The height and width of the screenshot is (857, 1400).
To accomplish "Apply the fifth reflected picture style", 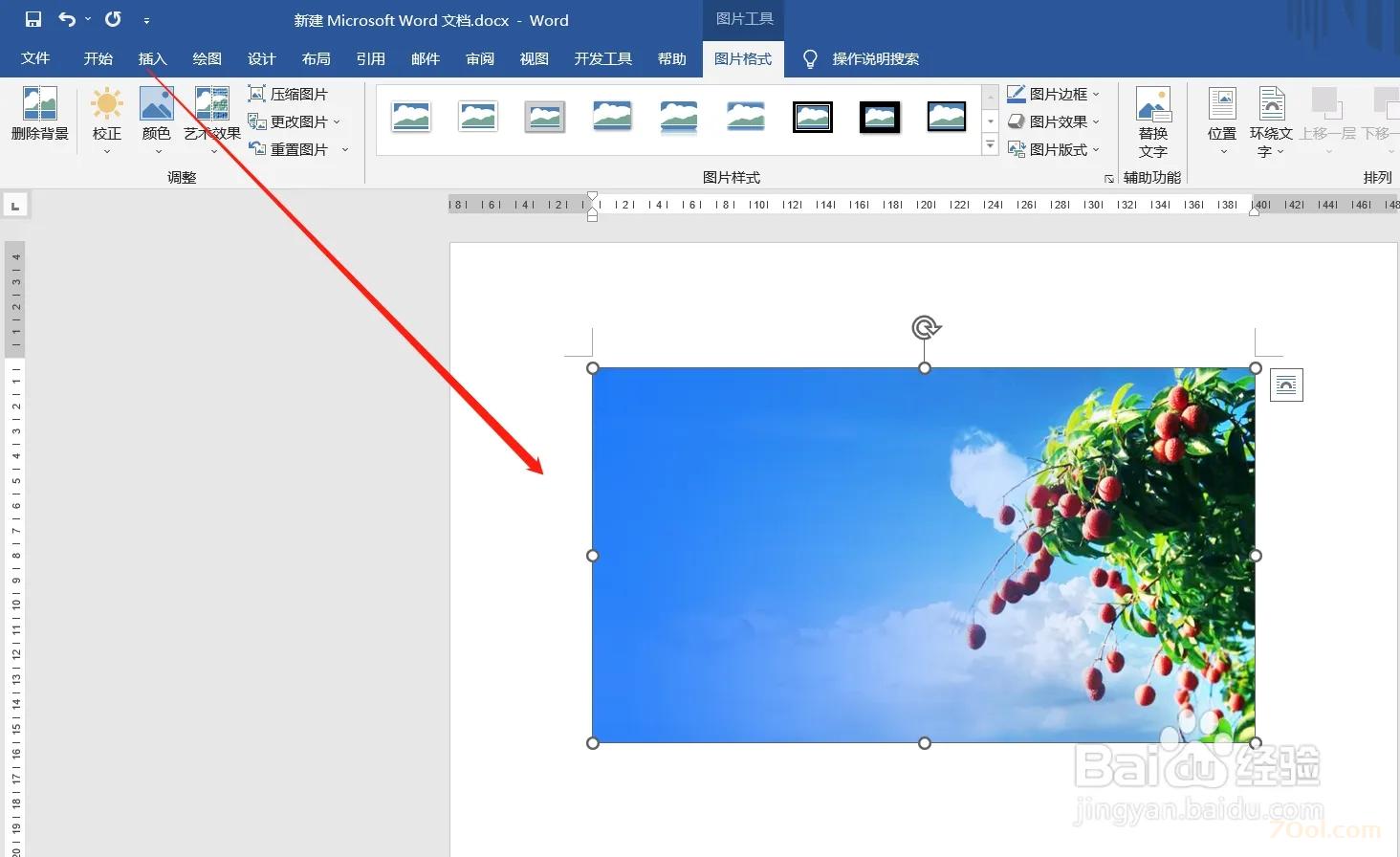I will (679, 117).
